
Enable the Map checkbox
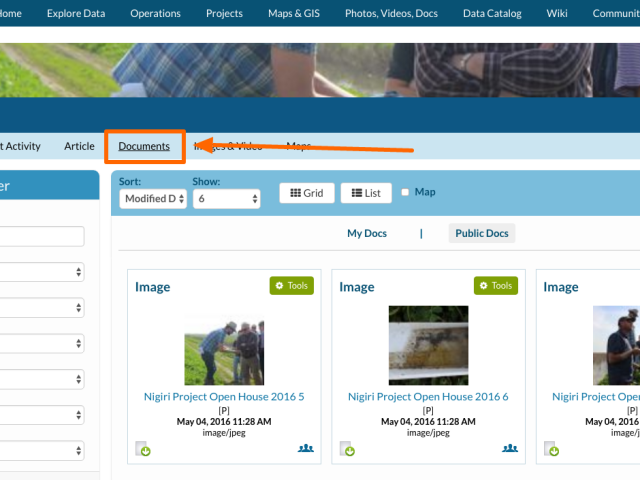point(405,192)
